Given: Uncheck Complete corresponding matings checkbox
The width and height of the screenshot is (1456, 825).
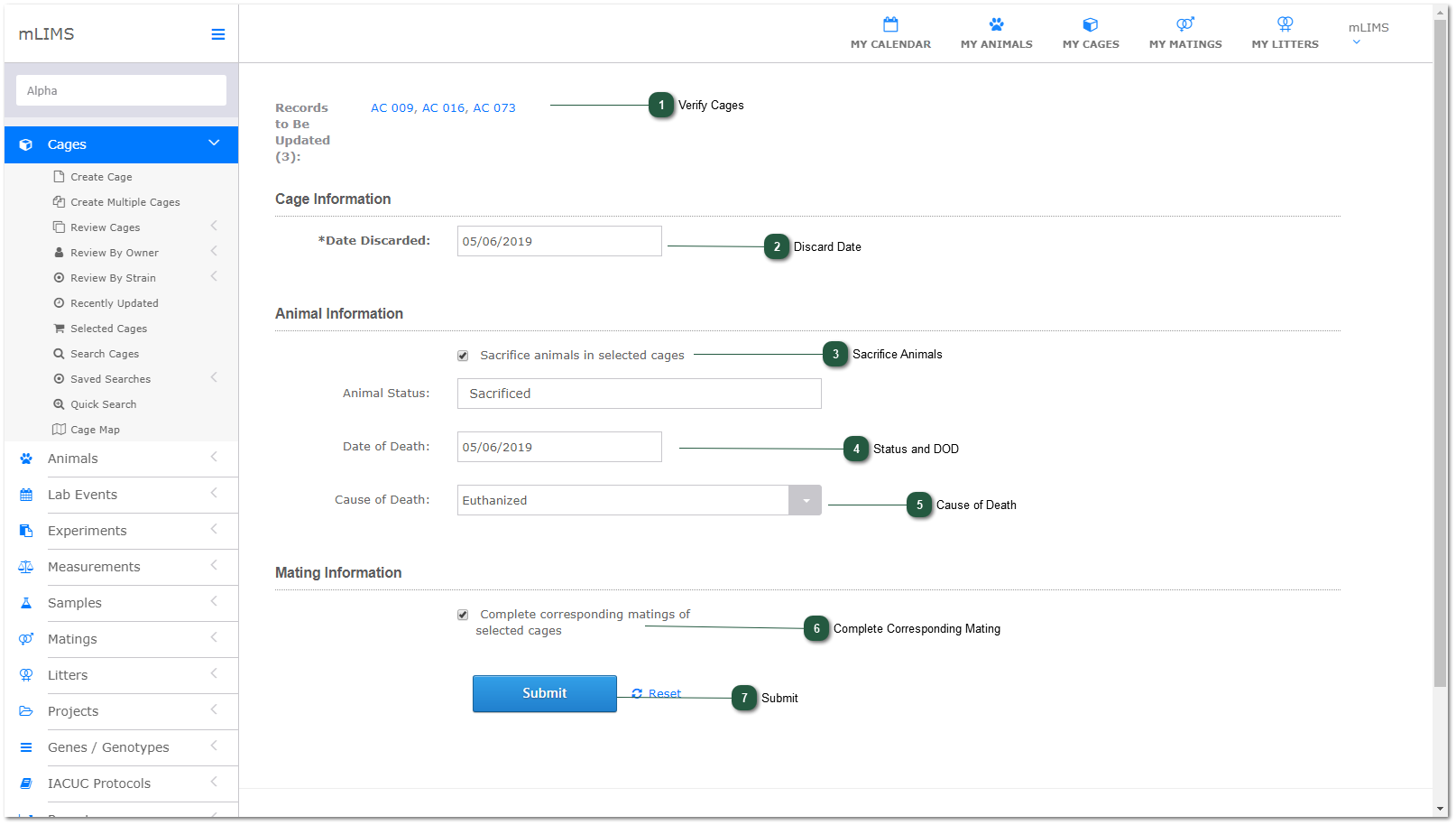Looking at the screenshot, I should tap(463, 615).
